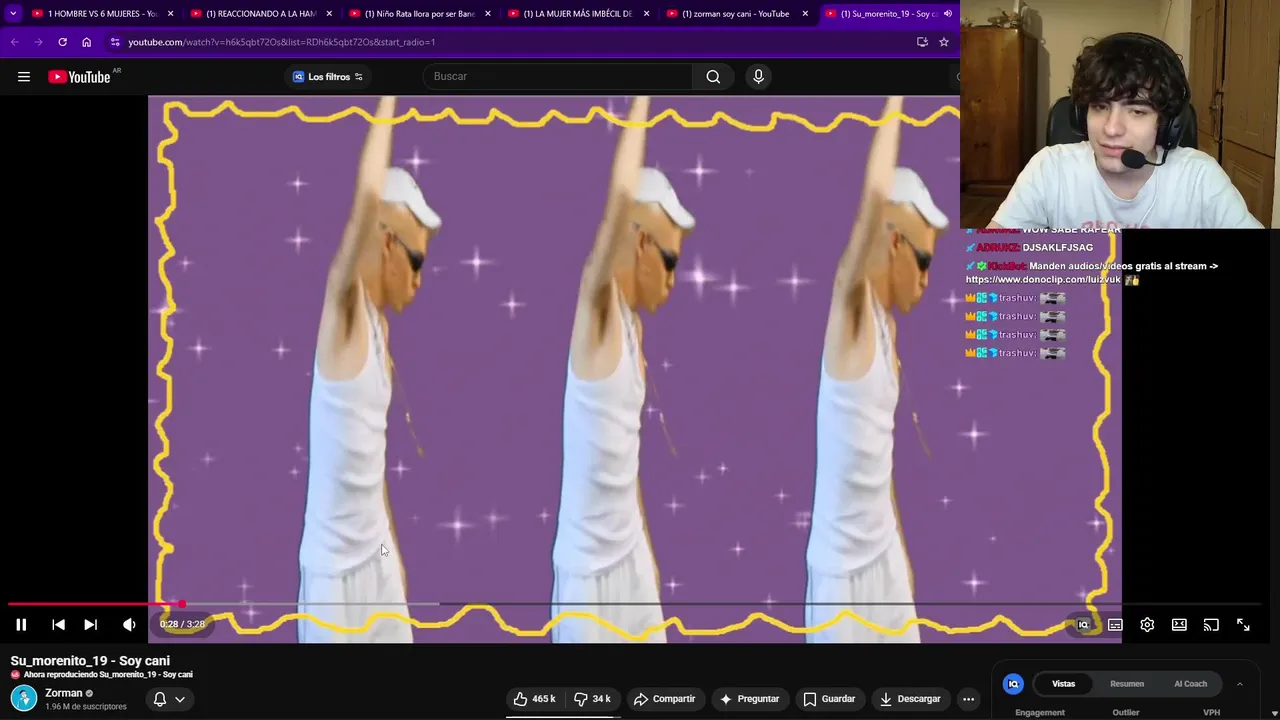Mute audio on Su_morenito_19 tab
Image resolution: width=1280 pixels, height=720 pixels.
pos(947,13)
